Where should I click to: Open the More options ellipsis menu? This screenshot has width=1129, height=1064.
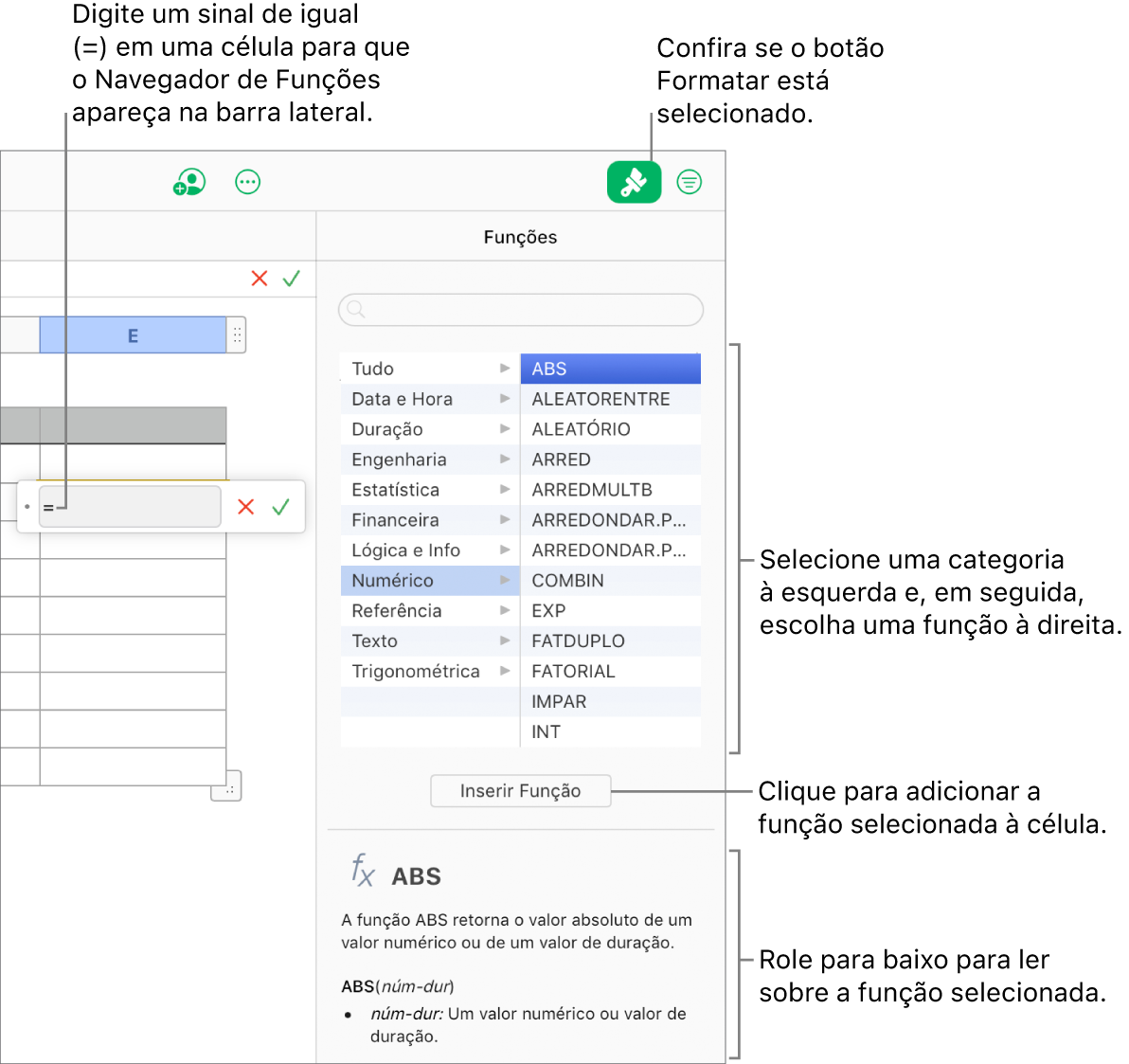[247, 182]
